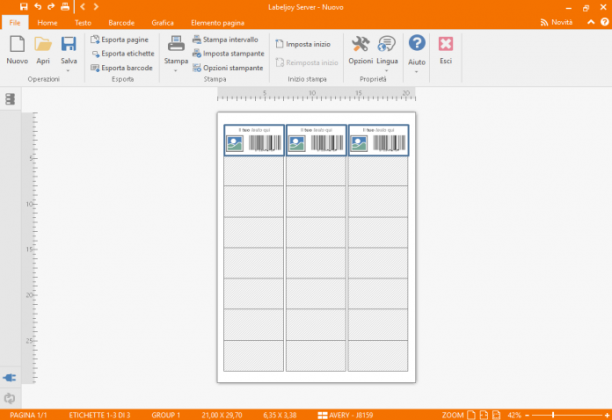Screen dimensions: 612x420
Task: Click Esporta etichette
Action: [123, 53]
